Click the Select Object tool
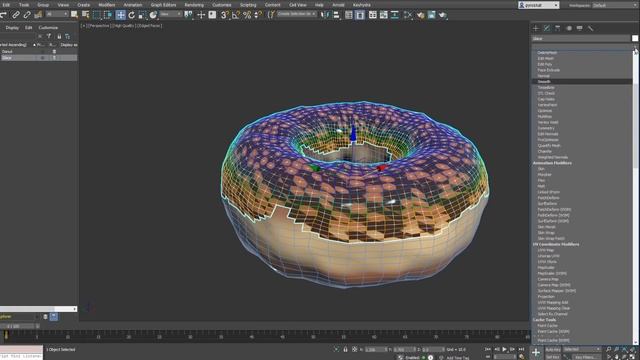The height and width of the screenshot is (360, 640). point(74,15)
